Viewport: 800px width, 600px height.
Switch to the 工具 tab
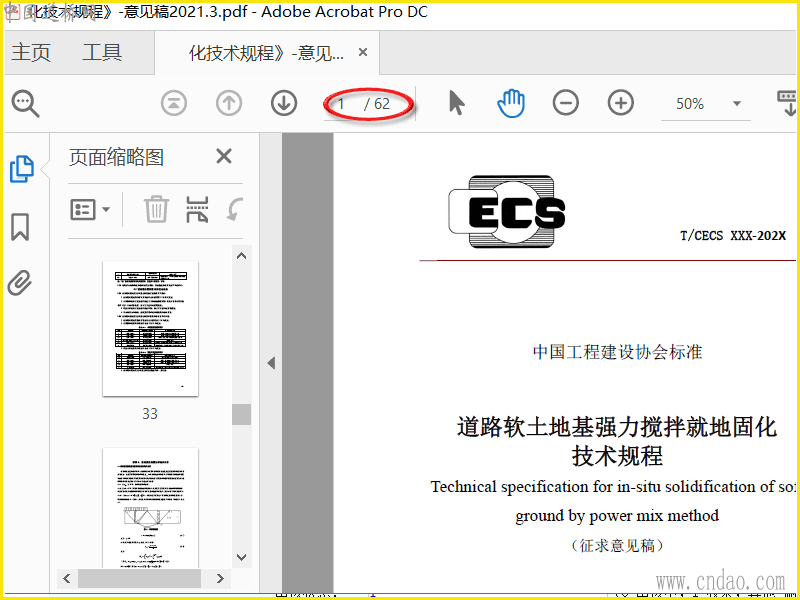(x=102, y=53)
